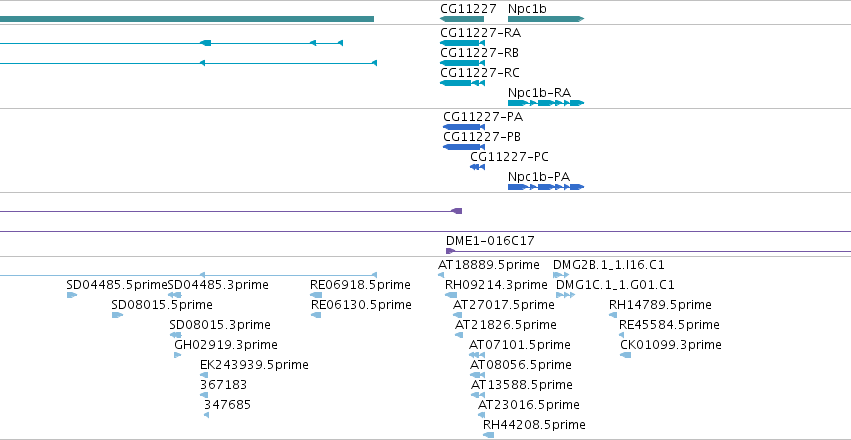Screen dimensions: 851x440
Task: Select the CG11227 gene arrow glyph
Action: coord(462,19)
